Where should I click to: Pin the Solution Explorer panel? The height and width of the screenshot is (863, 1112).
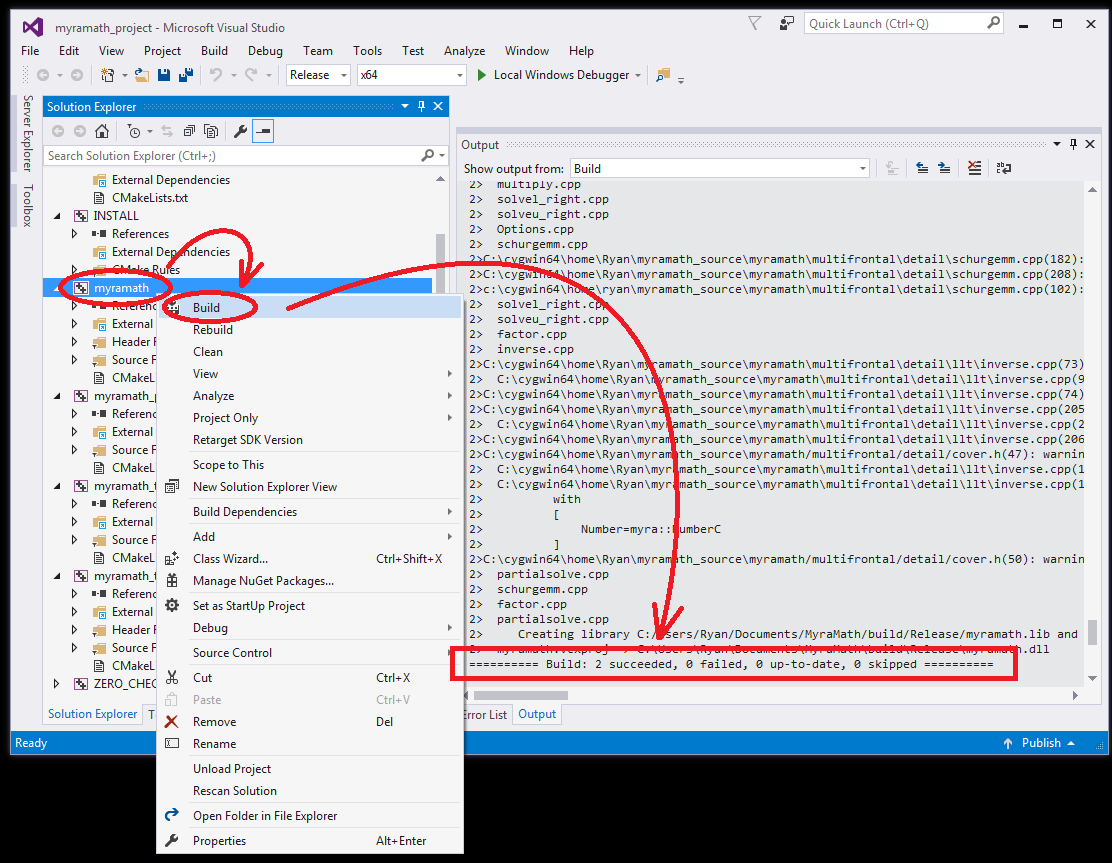(x=421, y=106)
